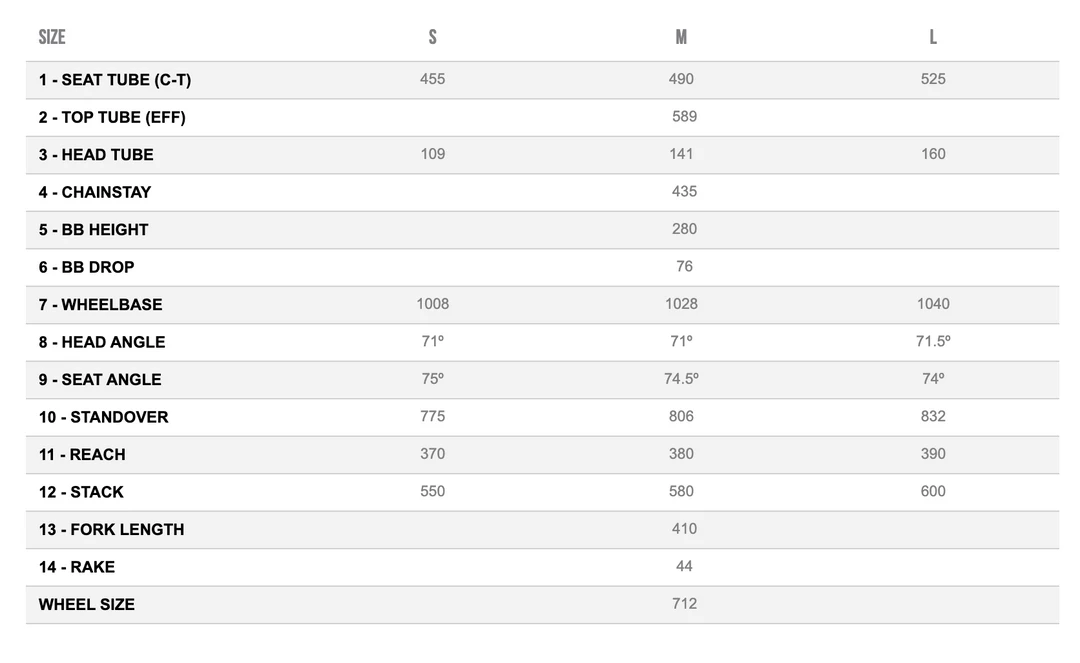
Task: Click the Wheelbase value 1040 for size L
Action: pos(933,304)
